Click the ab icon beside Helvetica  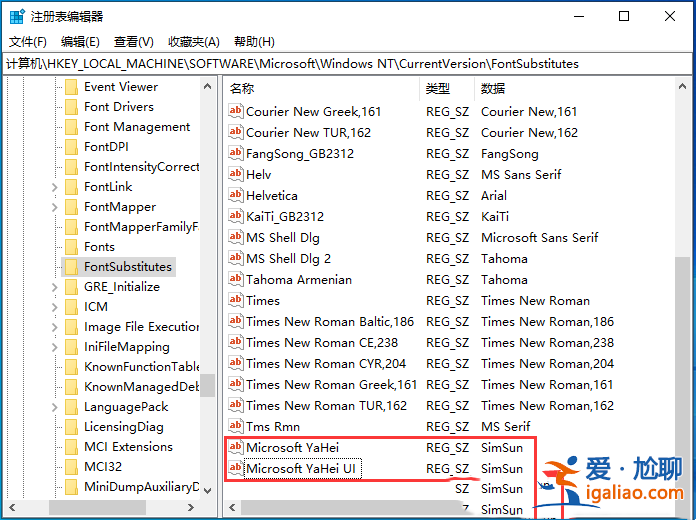point(236,195)
